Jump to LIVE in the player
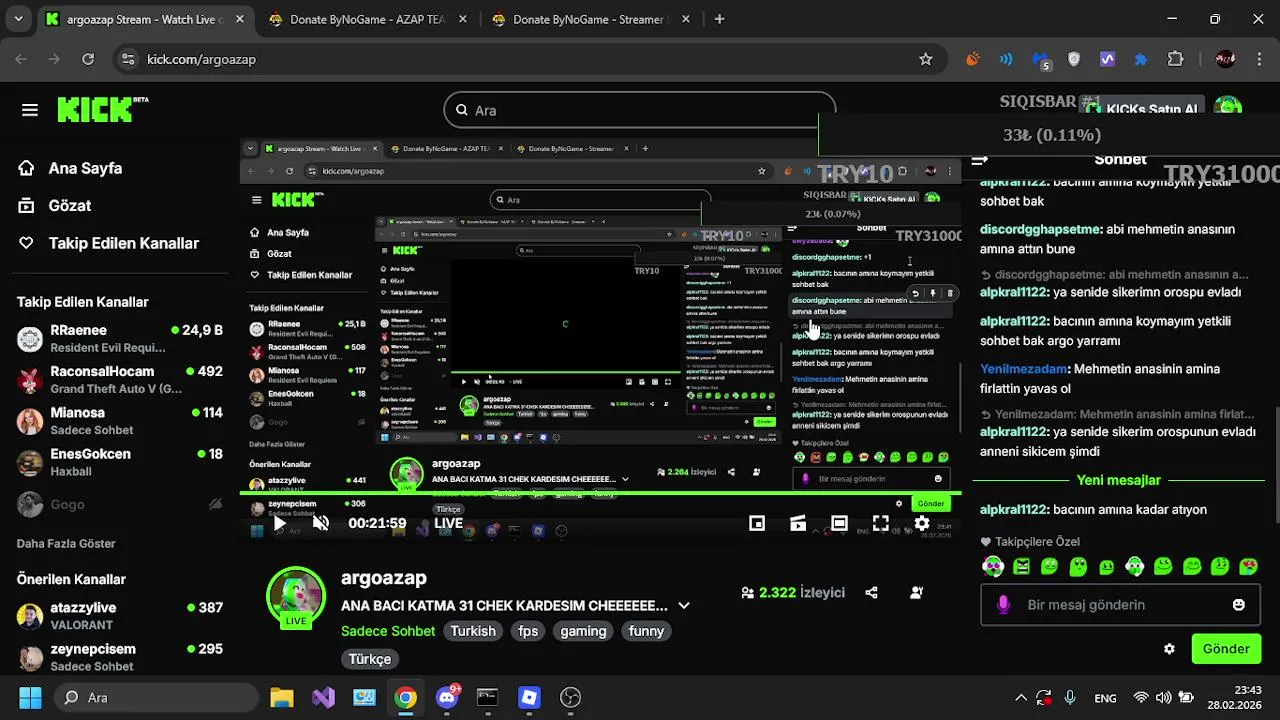Screen dimensions: 1280x720 [x=448, y=523]
